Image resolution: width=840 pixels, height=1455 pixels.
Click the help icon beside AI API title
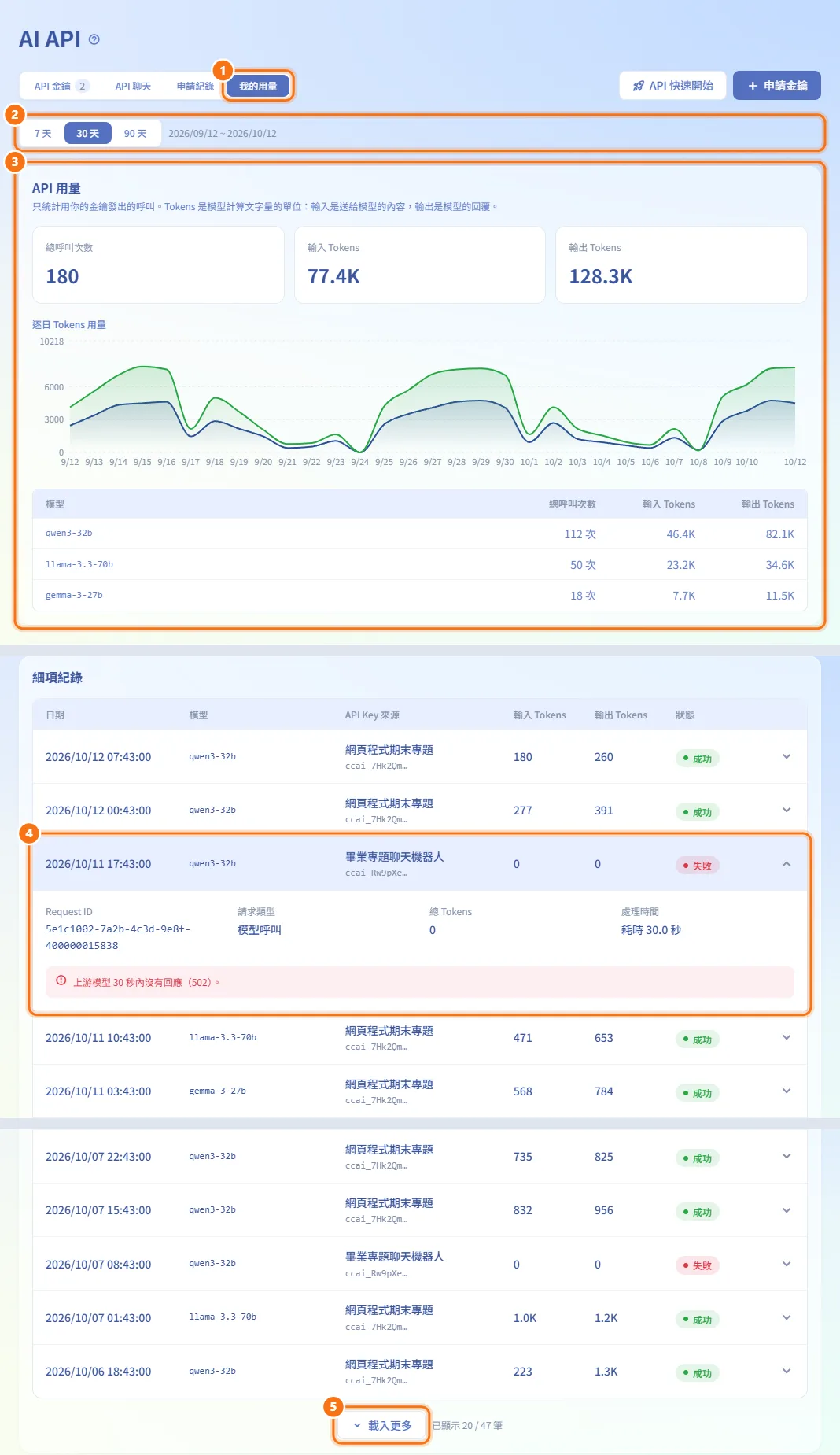[x=94, y=39]
